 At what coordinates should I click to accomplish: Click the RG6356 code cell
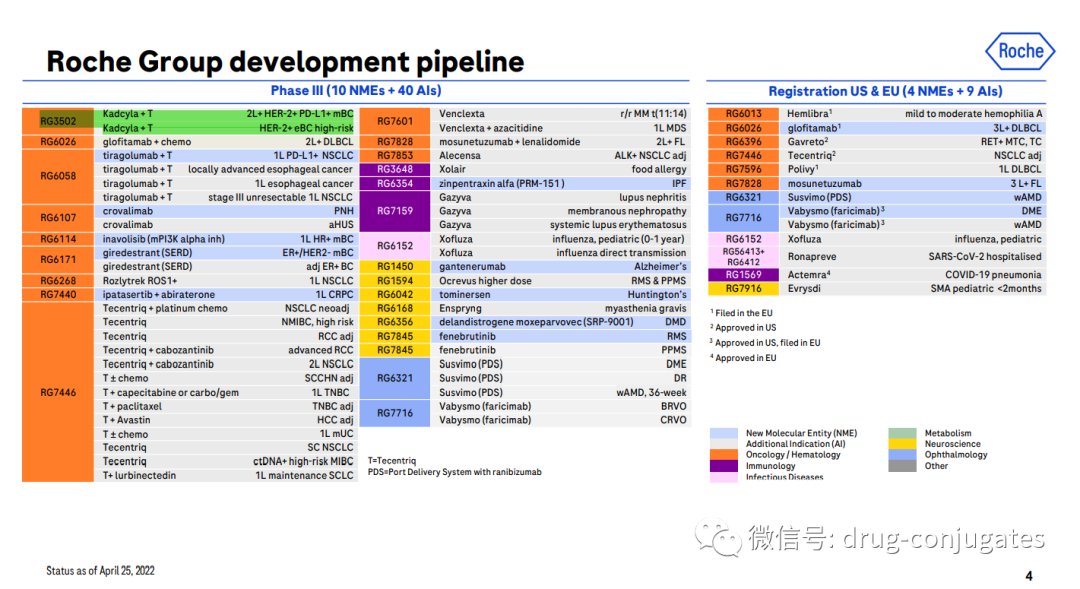pos(395,322)
